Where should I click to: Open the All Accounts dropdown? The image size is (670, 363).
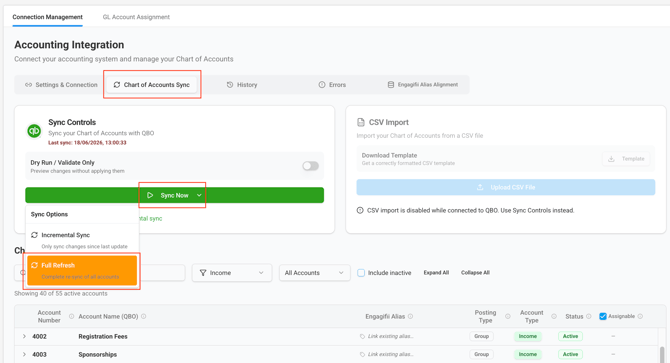pyautogui.click(x=314, y=273)
